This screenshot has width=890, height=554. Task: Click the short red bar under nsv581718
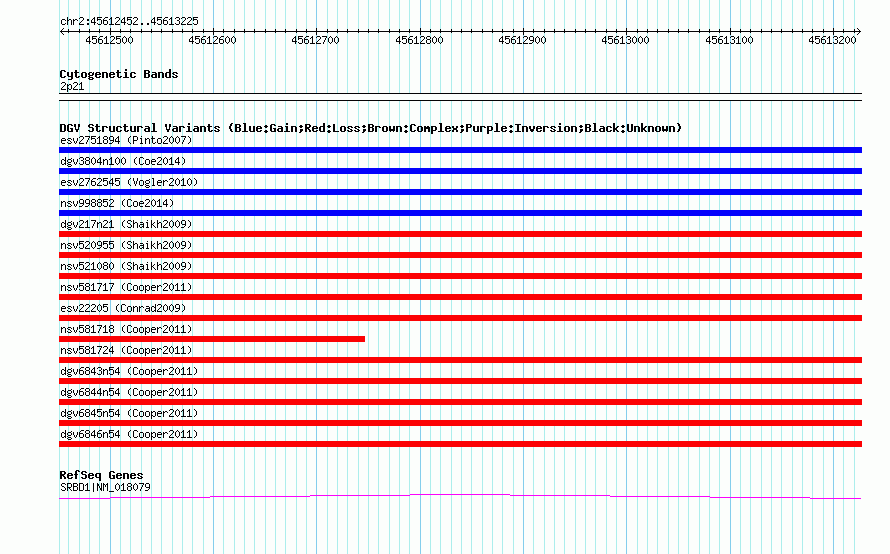click(212, 339)
